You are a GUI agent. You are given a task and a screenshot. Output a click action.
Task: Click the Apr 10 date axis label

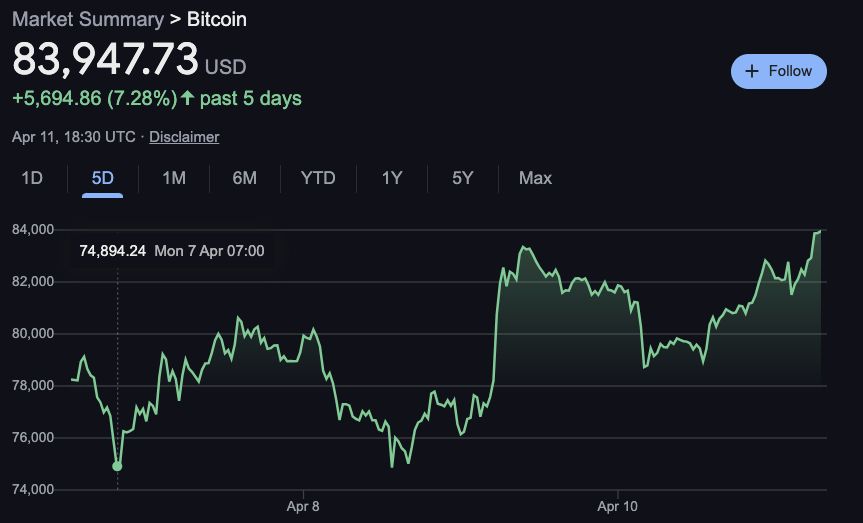pyautogui.click(x=617, y=506)
